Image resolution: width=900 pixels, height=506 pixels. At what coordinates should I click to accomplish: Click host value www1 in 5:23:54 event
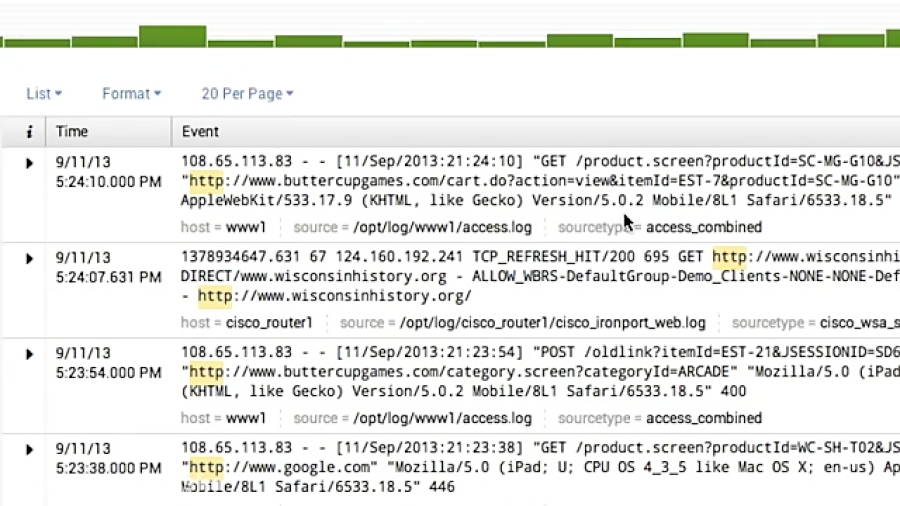point(246,418)
